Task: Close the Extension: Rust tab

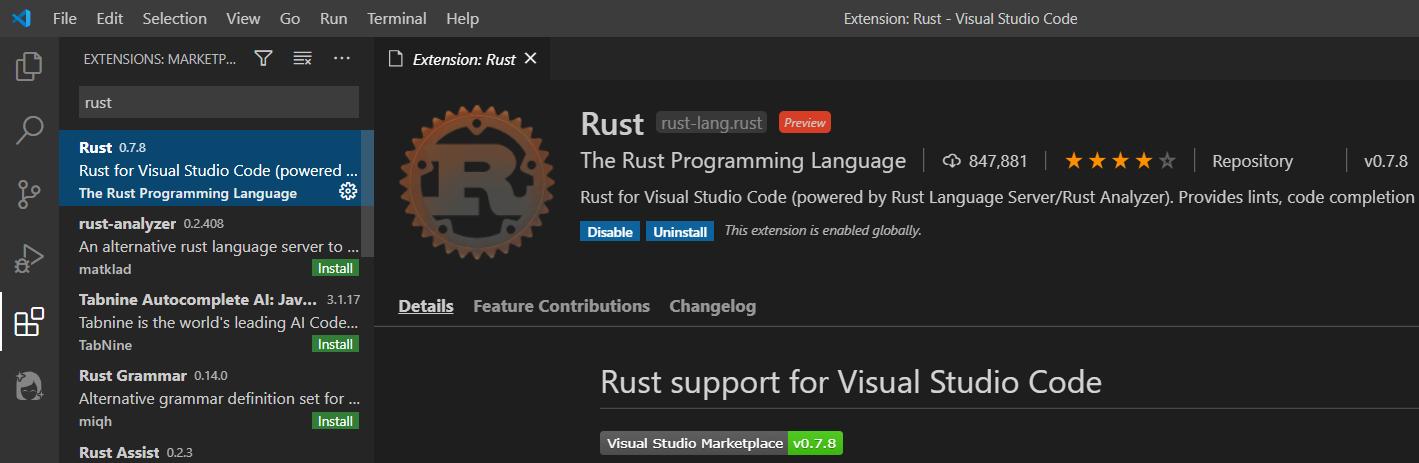Action: tap(531, 58)
